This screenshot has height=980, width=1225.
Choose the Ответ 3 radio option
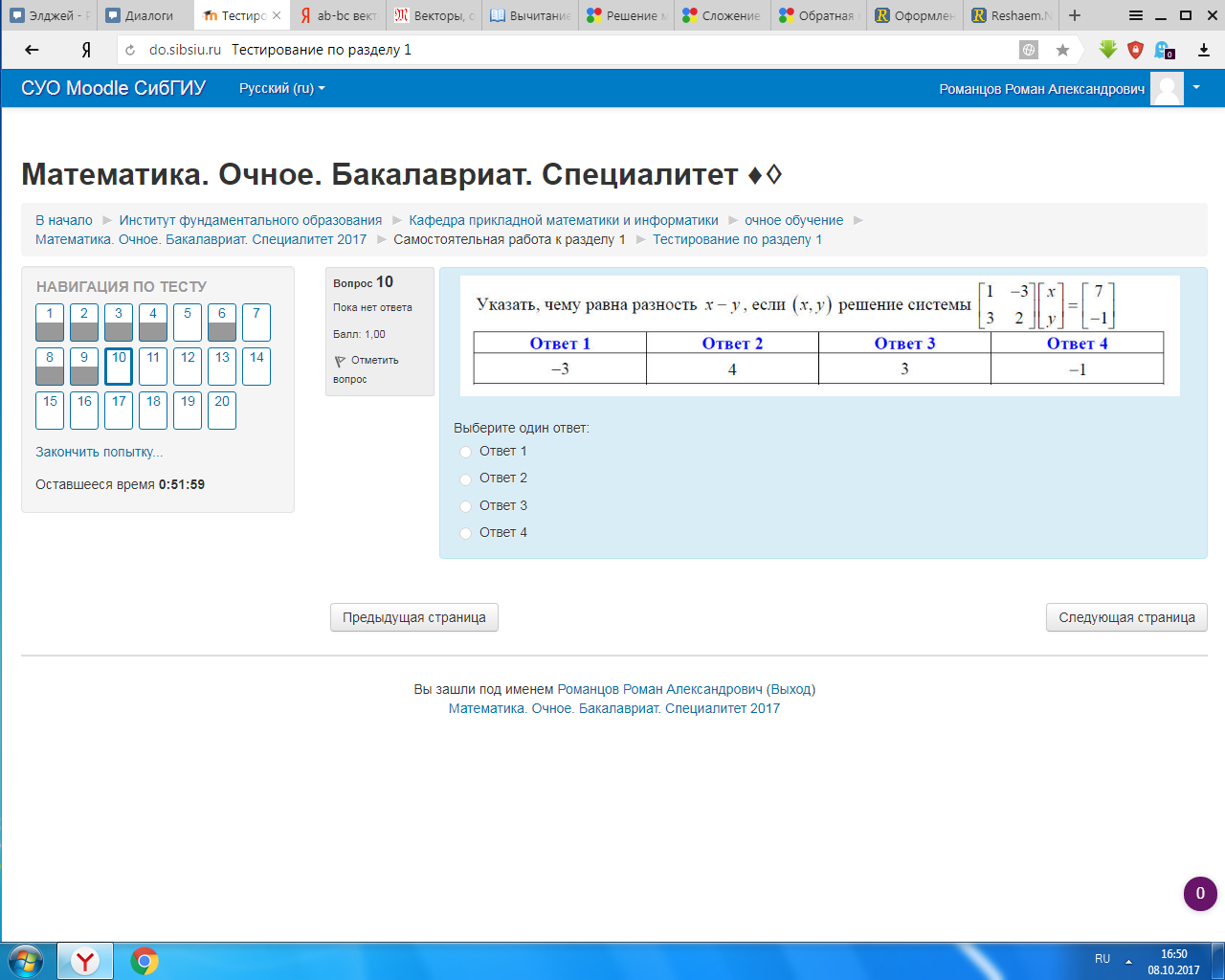pos(465,506)
